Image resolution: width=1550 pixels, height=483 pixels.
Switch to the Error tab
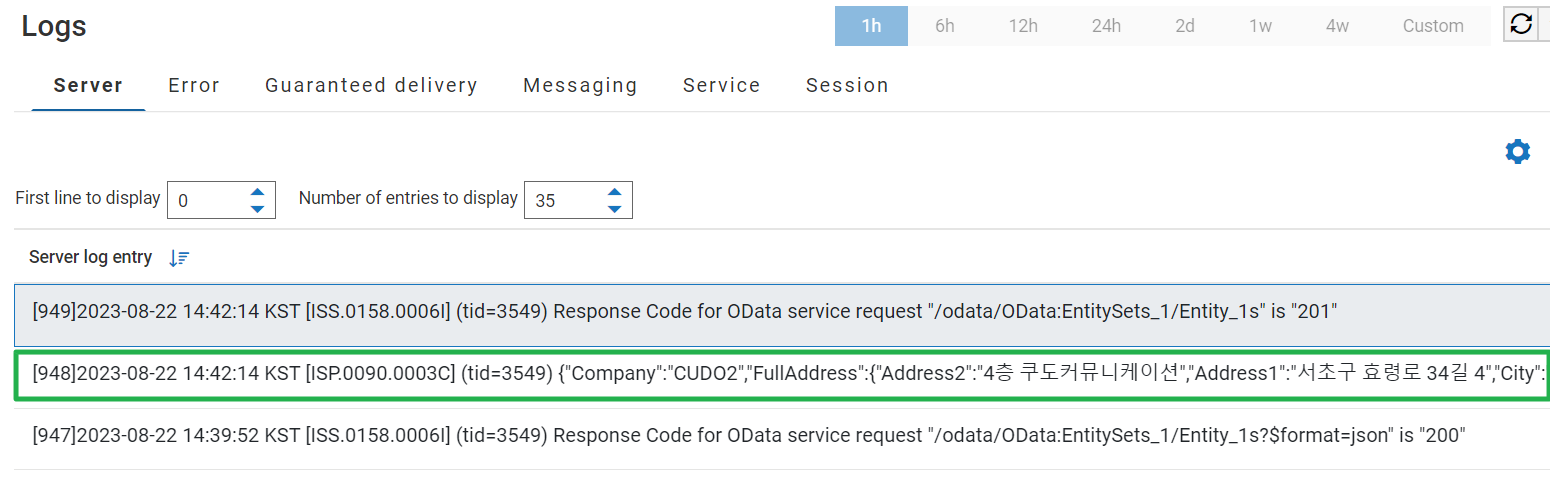click(x=194, y=86)
